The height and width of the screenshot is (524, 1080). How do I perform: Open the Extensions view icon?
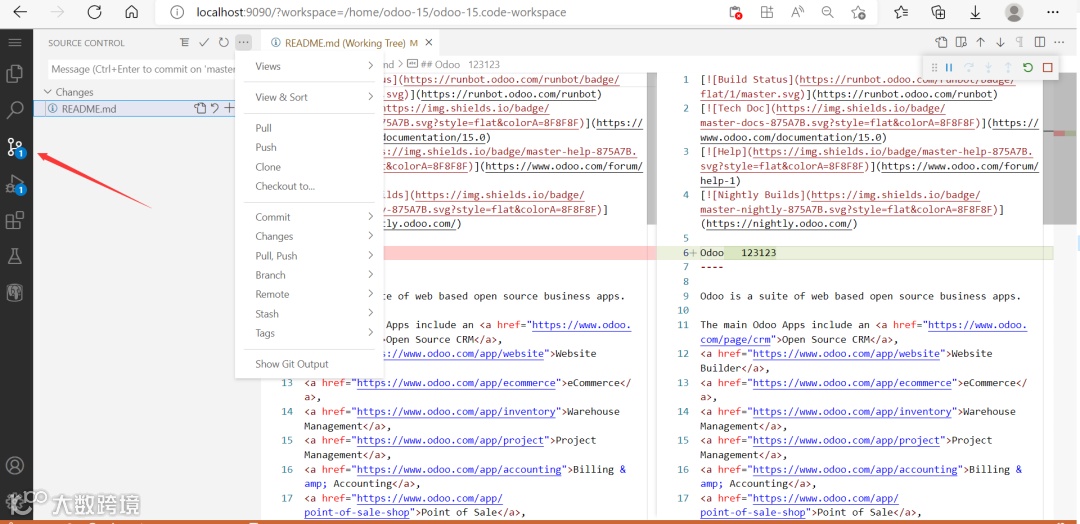(x=14, y=220)
